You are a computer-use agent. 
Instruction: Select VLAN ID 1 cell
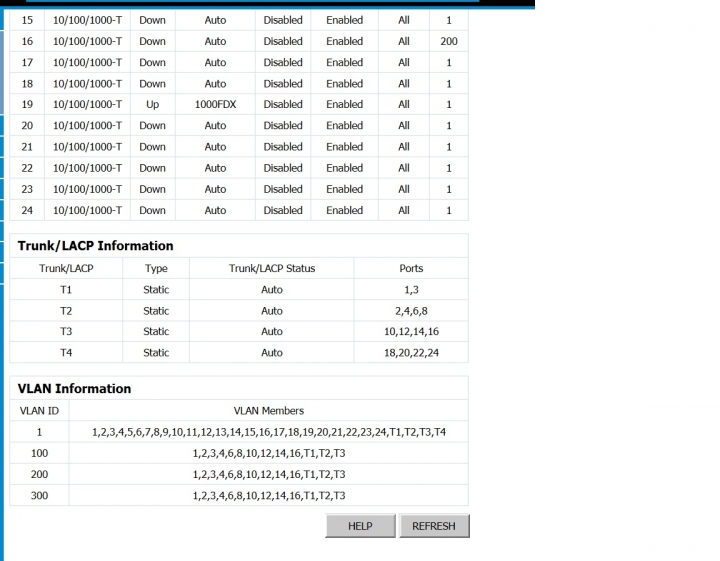click(39, 432)
